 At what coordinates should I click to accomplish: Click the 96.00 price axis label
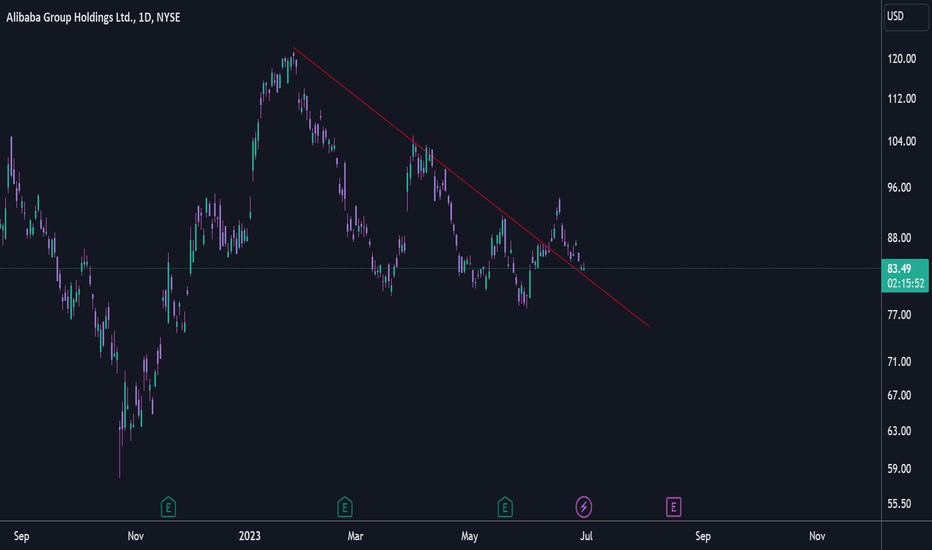pyautogui.click(x=899, y=188)
